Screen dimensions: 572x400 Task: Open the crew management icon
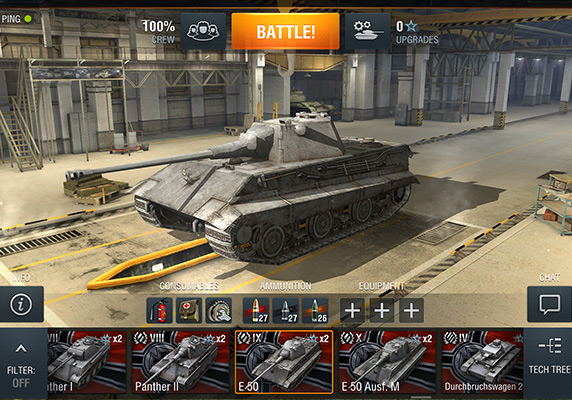pyautogui.click(x=203, y=31)
